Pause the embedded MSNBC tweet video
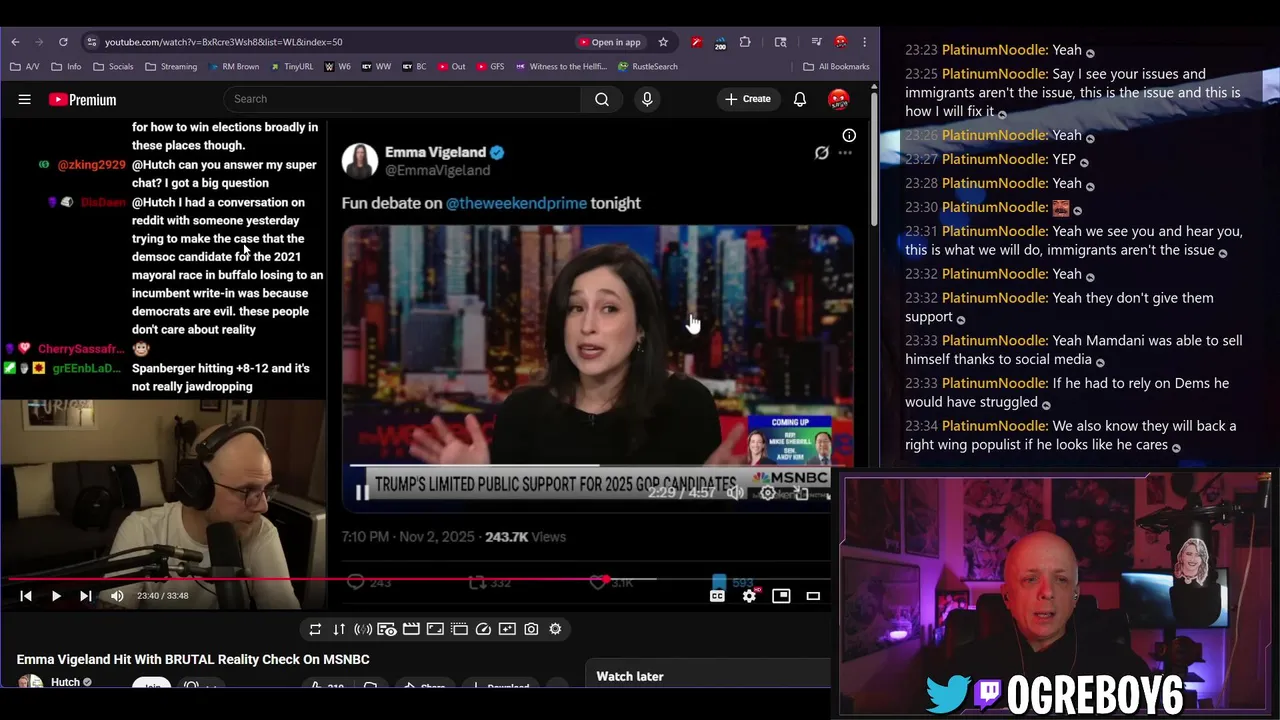1280x720 pixels. coord(362,491)
